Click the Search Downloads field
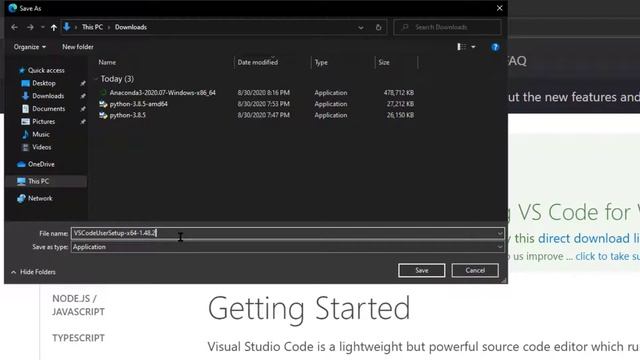 [x=447, y=27]
